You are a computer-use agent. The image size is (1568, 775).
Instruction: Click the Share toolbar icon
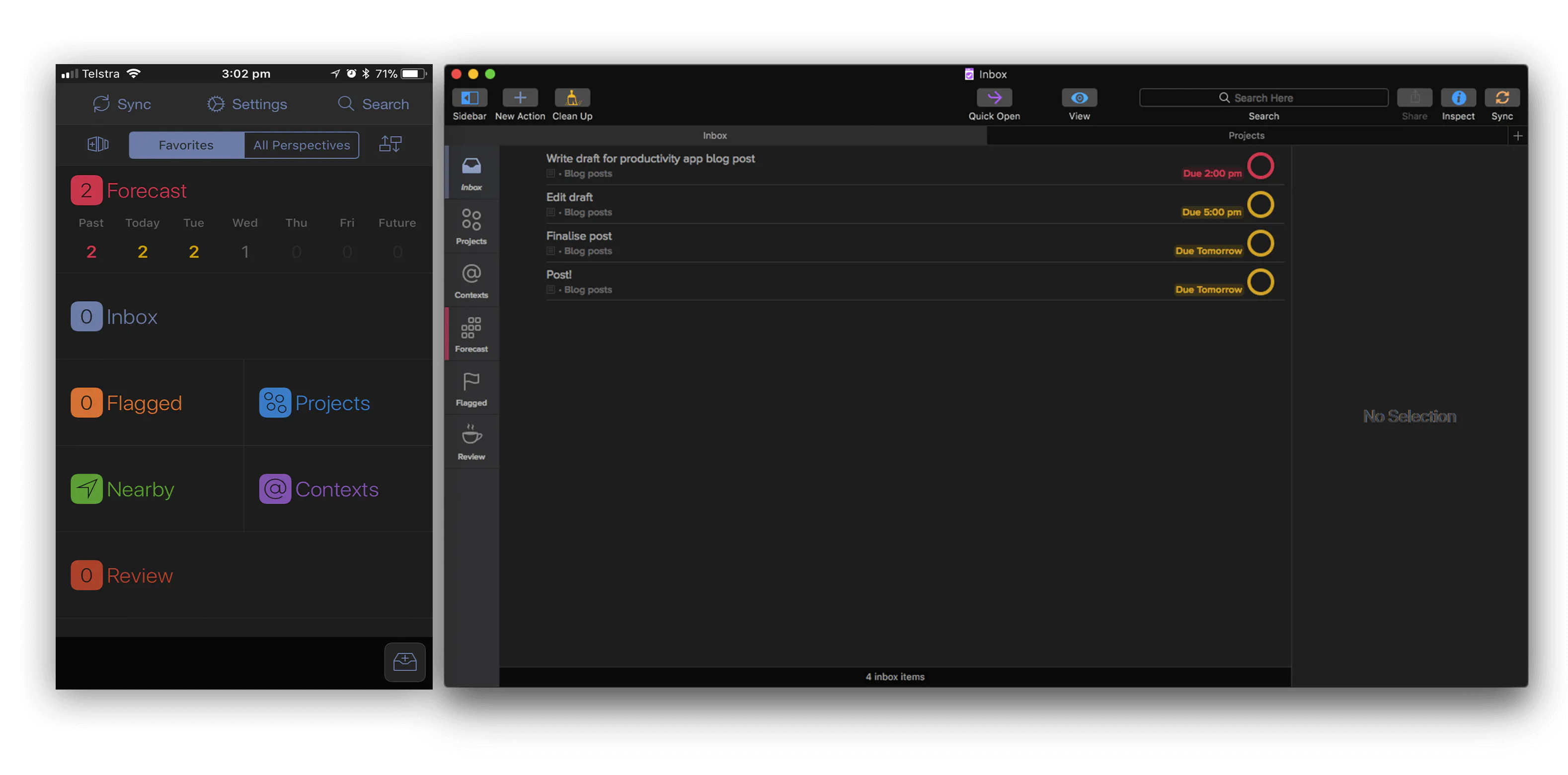click(x=1414, y=97)
